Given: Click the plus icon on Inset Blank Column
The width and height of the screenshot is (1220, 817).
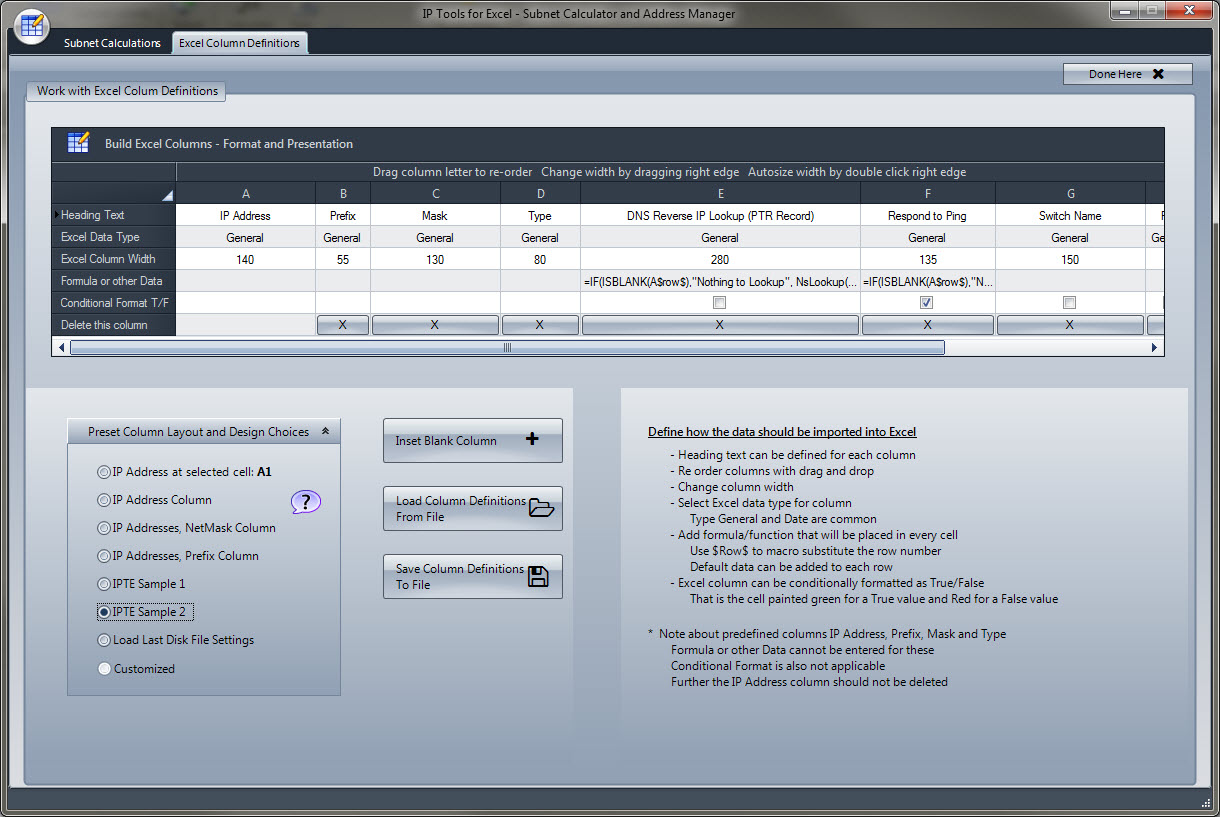Looking at the screenshot, I should click(532, 440).
